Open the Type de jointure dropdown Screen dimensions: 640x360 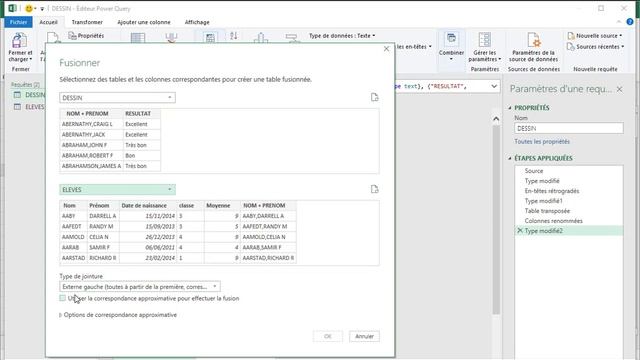point(140,287)
